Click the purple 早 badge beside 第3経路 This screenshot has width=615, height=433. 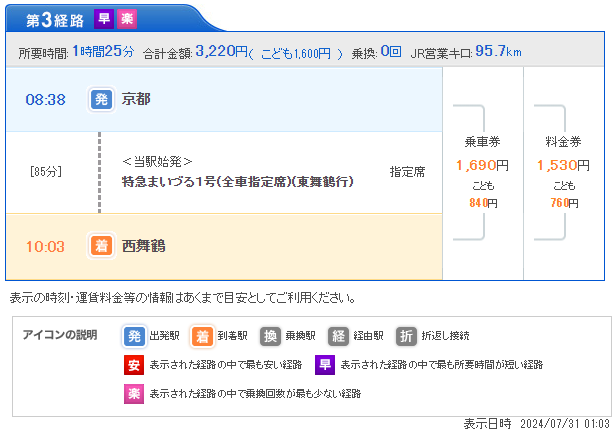pyautogui.click(x=104, y=18)
